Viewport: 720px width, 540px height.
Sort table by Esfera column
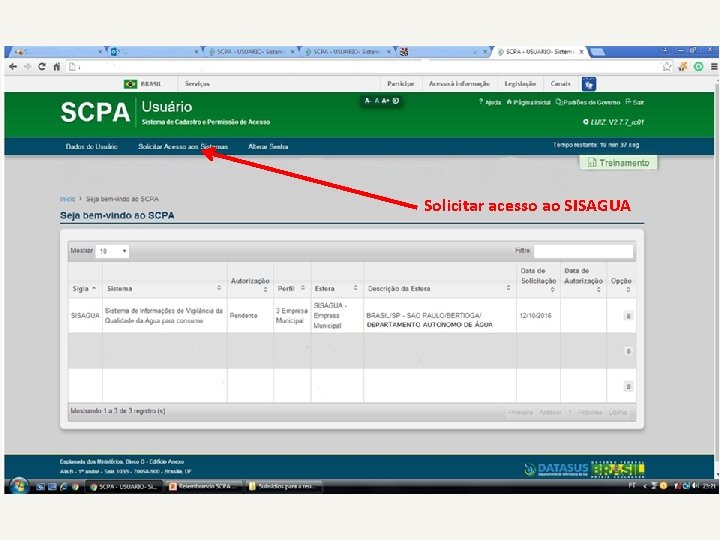(337, 288)
